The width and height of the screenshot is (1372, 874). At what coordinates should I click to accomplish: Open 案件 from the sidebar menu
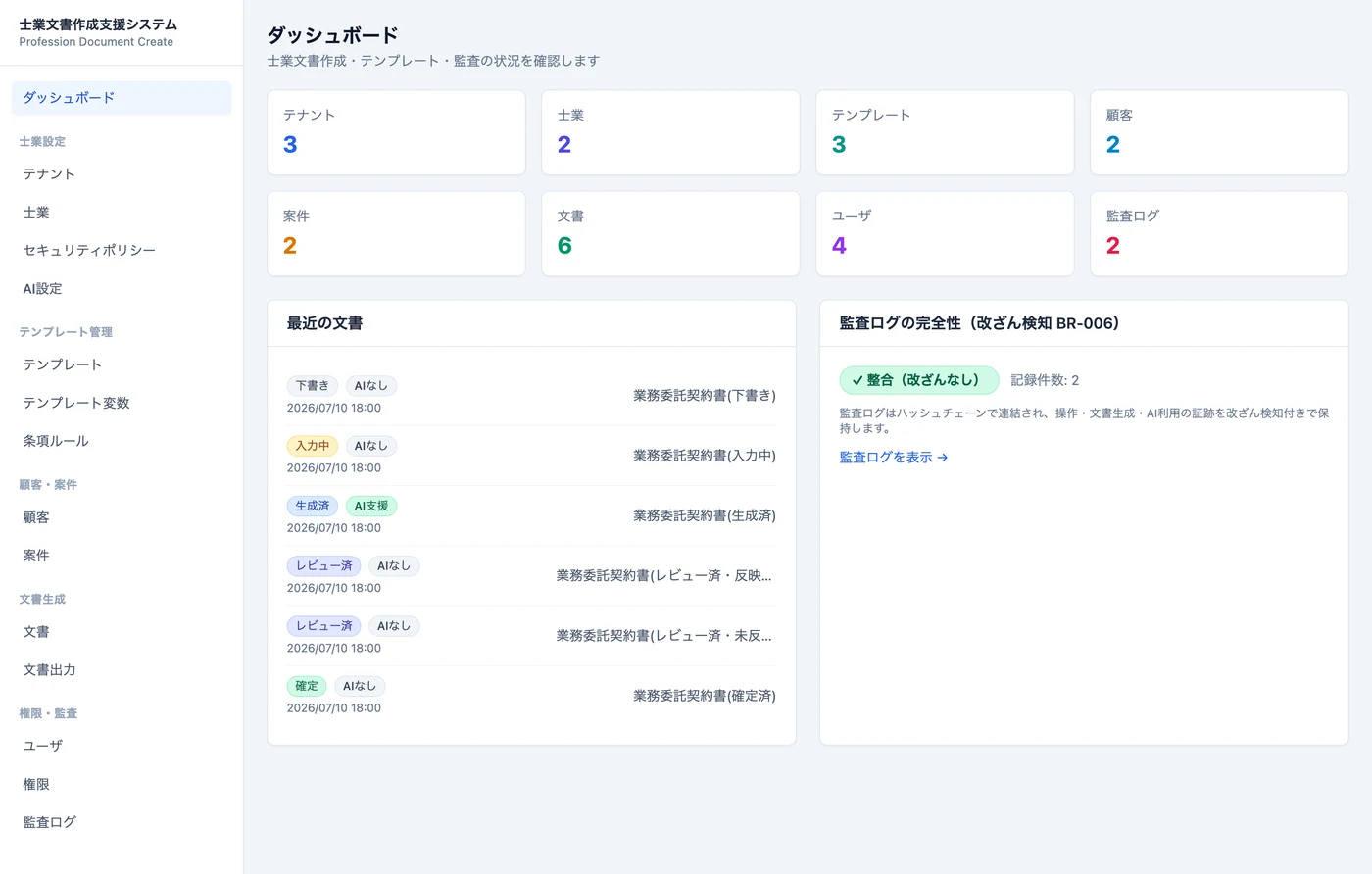point(122,556)
